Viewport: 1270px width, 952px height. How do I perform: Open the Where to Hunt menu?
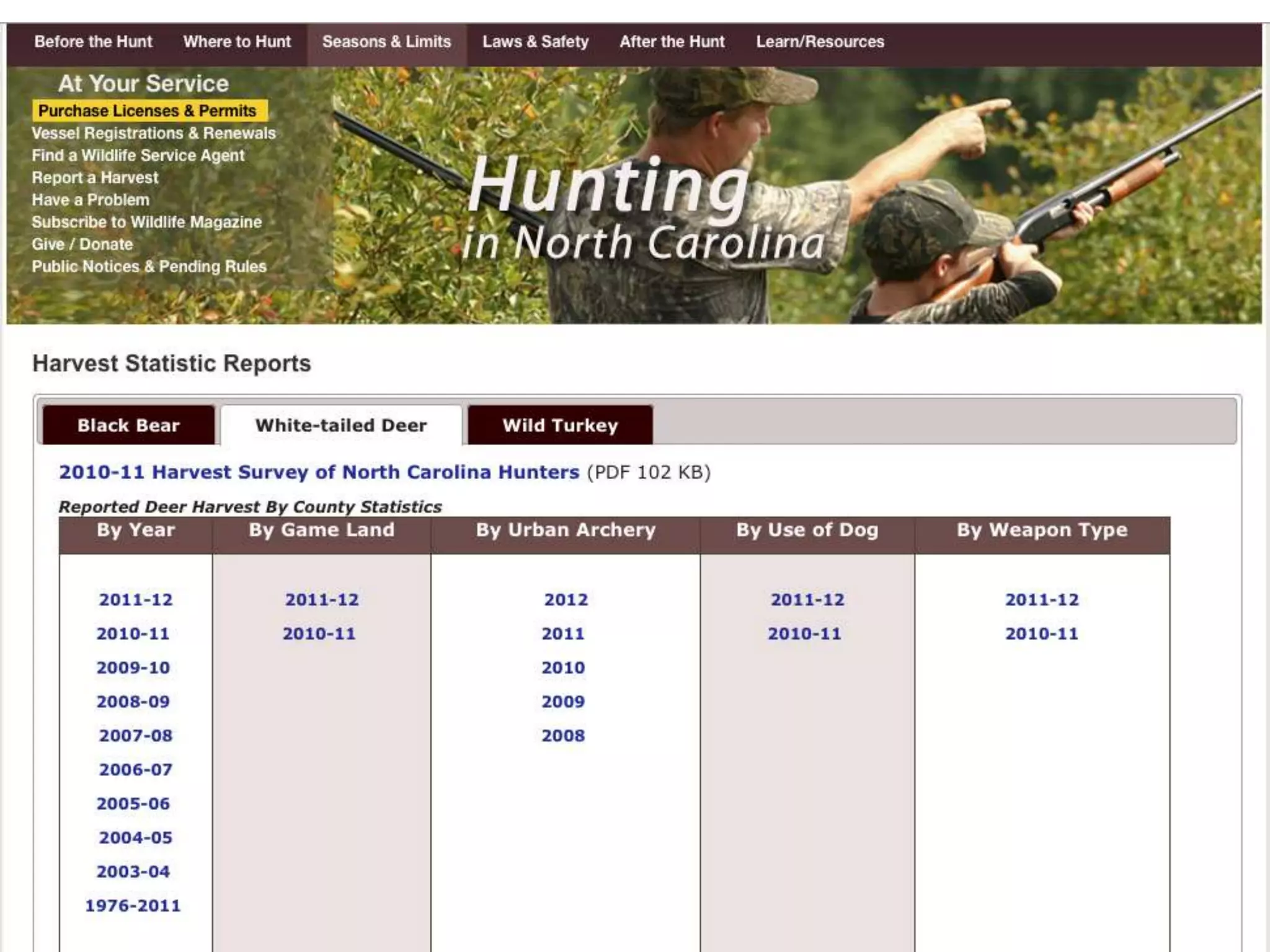[x=237, y=42]
